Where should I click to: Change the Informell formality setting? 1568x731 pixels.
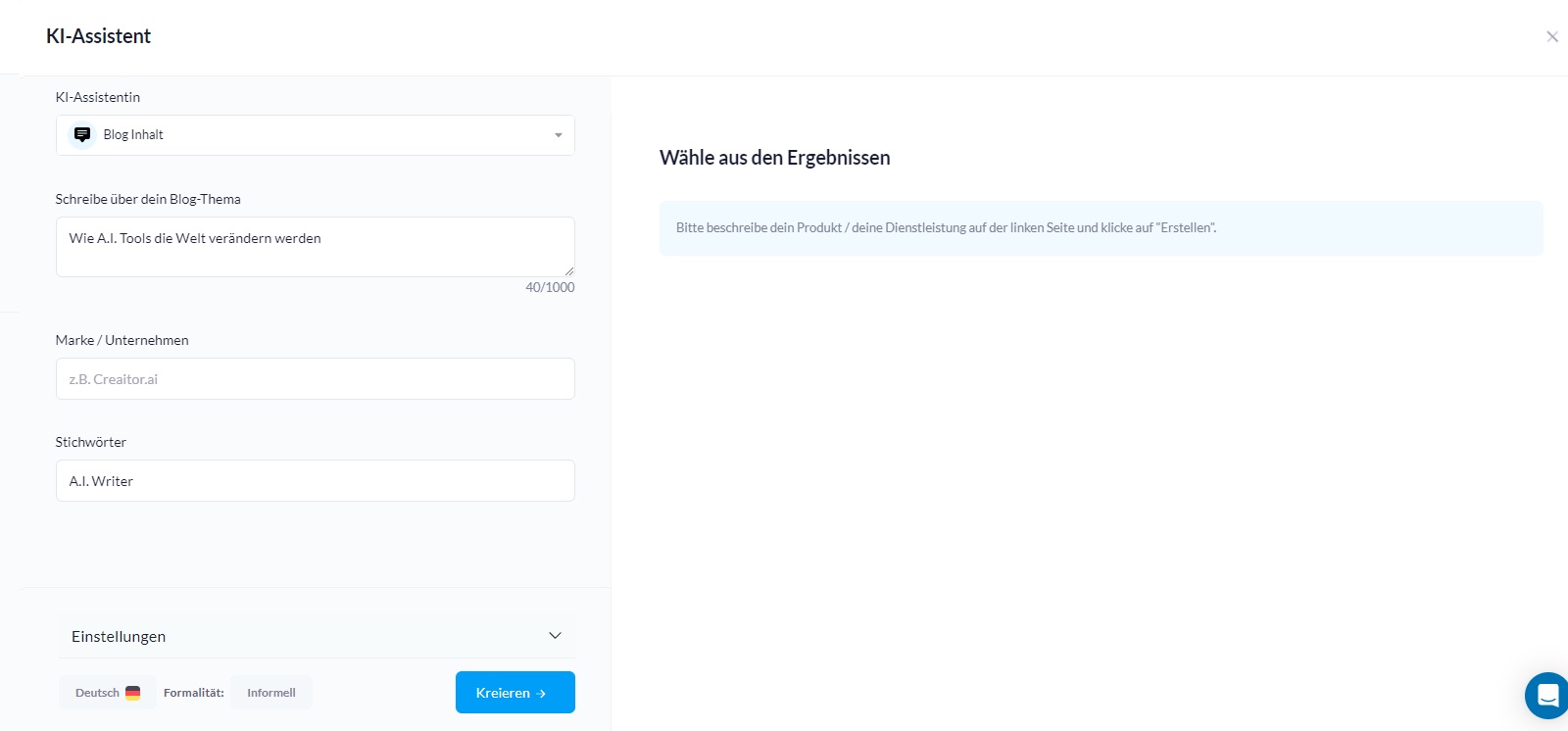(x=271, y=693)
